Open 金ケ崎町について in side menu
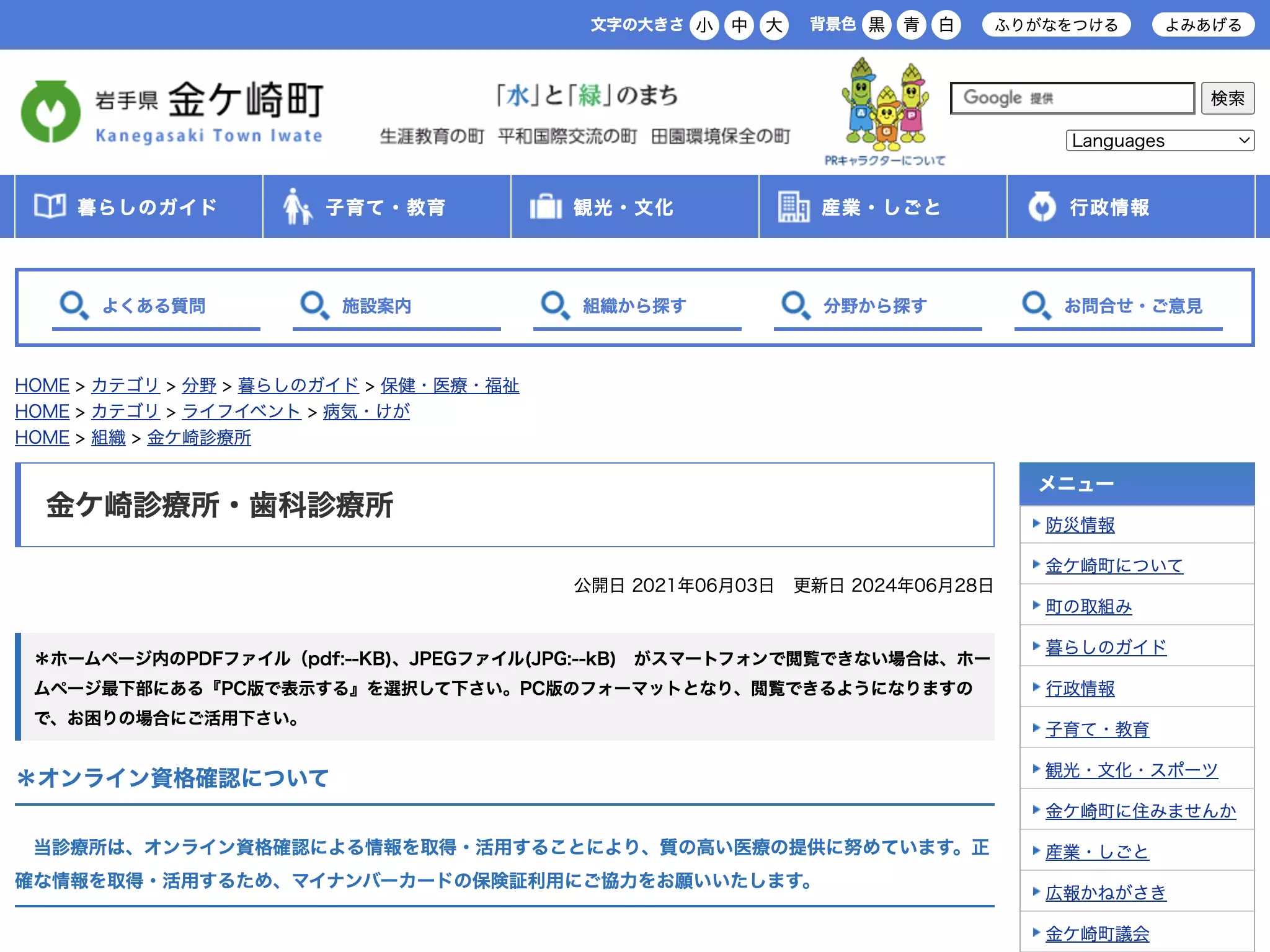Viewport: 1270px width, 952px height. tap(1114, 565)
